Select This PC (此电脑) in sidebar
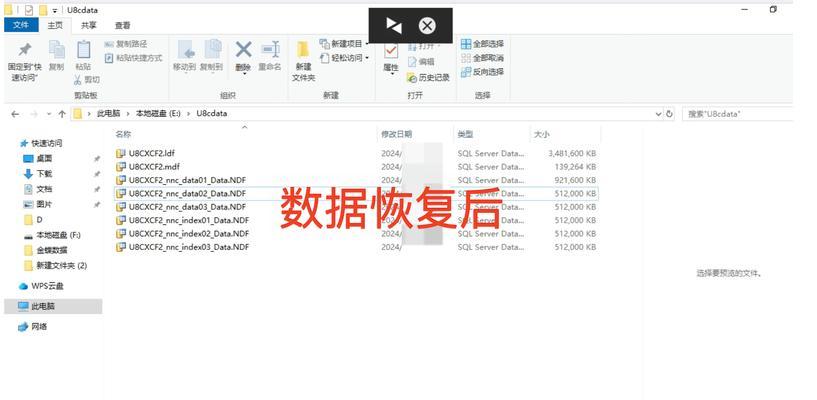 53,306
